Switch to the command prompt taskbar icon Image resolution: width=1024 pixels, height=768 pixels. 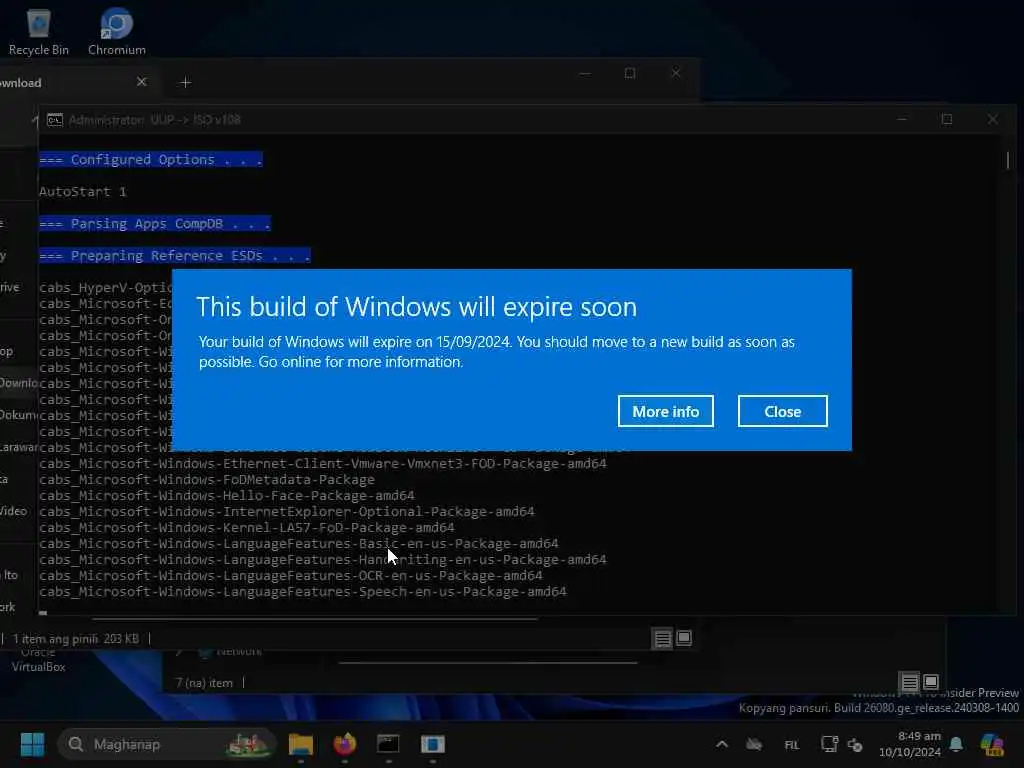click(x=388, y=744)
